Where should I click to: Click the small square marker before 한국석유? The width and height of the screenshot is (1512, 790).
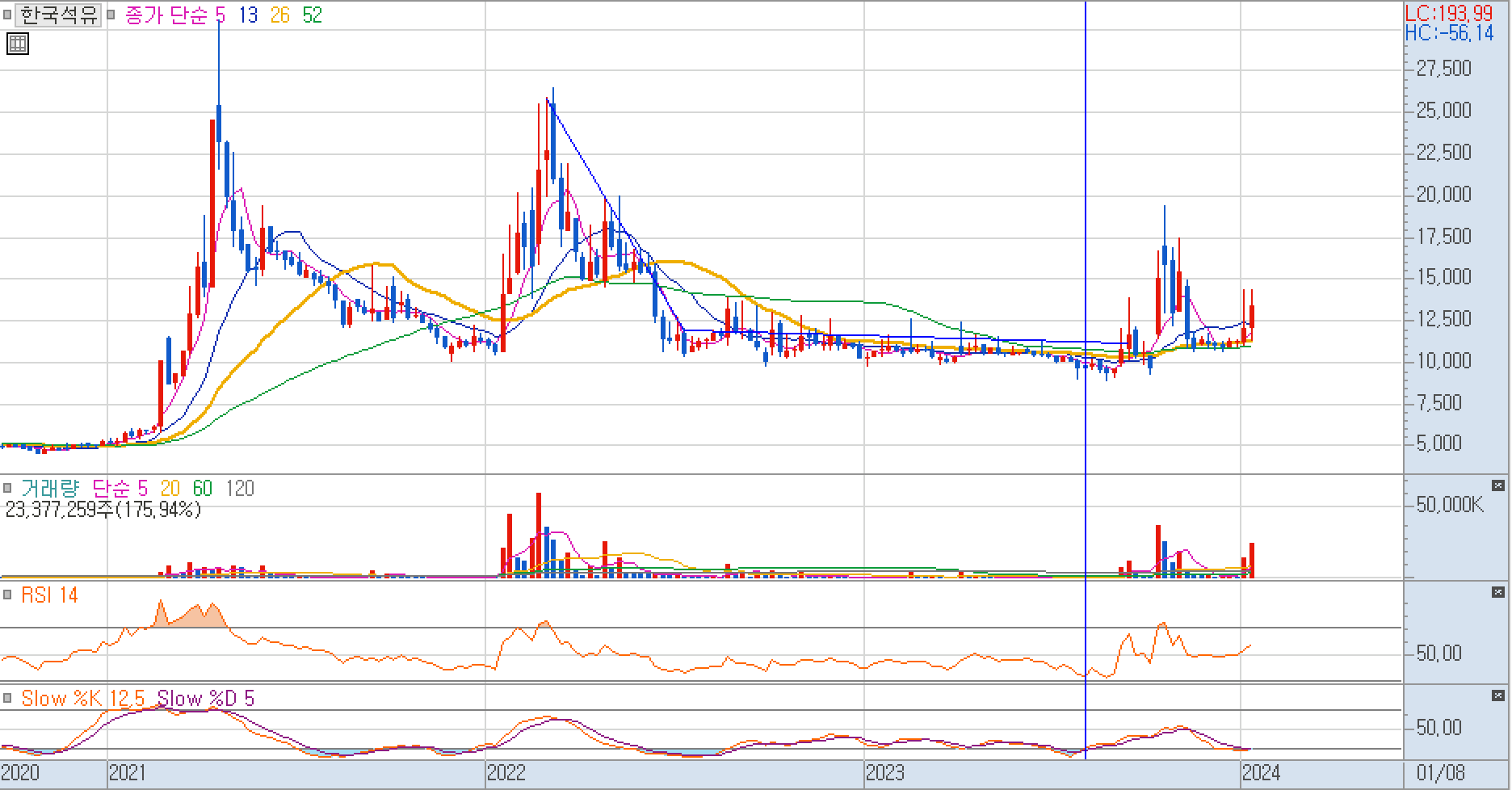(7, 15)
